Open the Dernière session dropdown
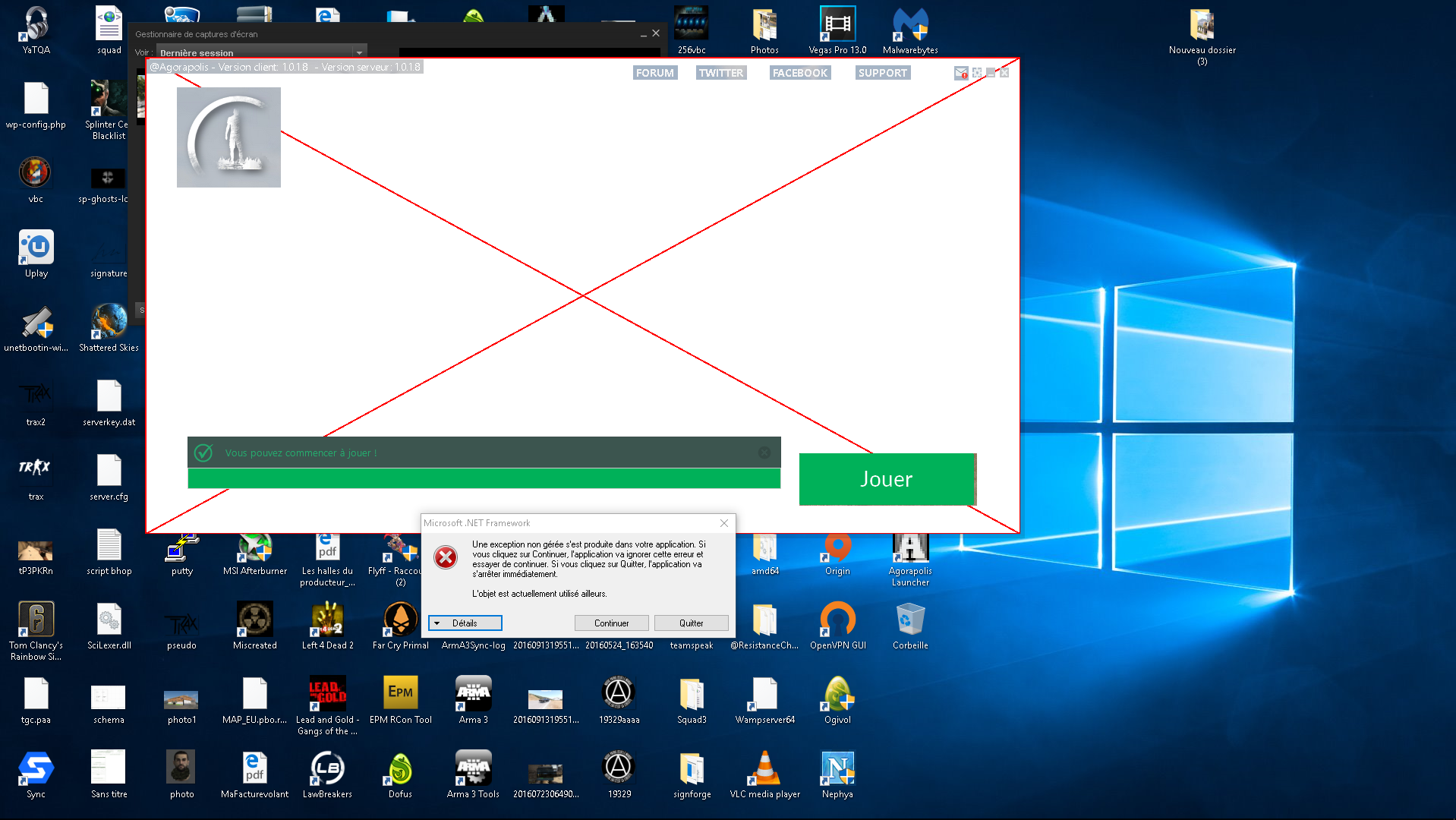The height and width of the screenshot is (820, 1456). (262, 52)
